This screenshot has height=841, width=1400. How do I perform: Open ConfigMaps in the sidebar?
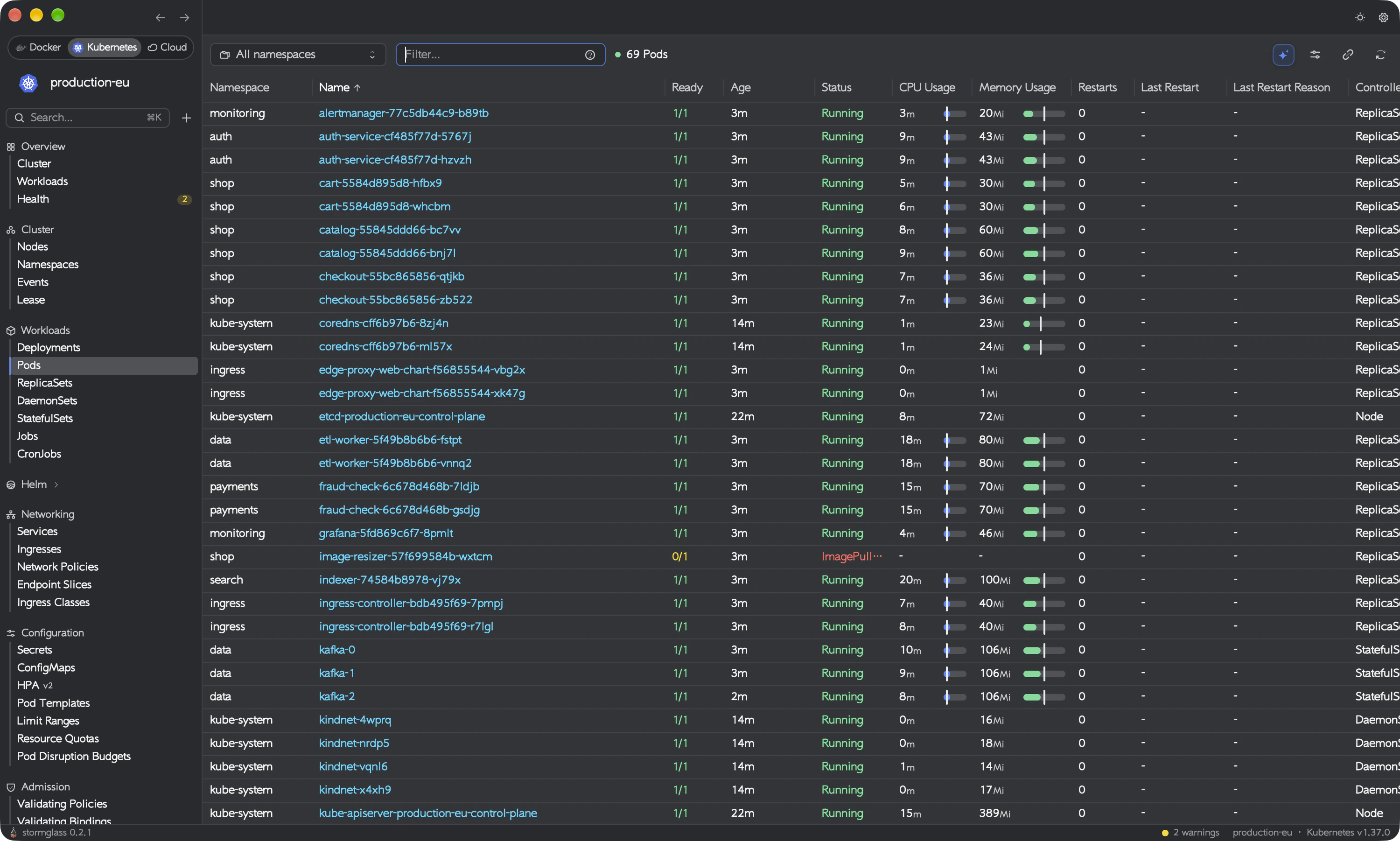46,667
